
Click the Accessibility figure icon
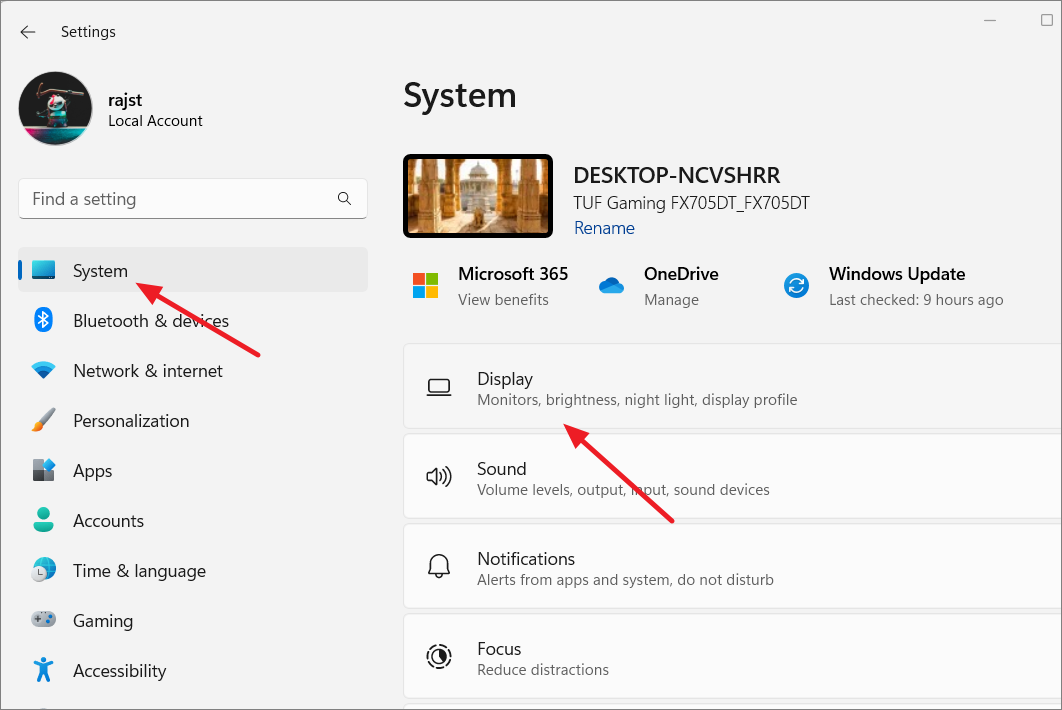[43, 669]
